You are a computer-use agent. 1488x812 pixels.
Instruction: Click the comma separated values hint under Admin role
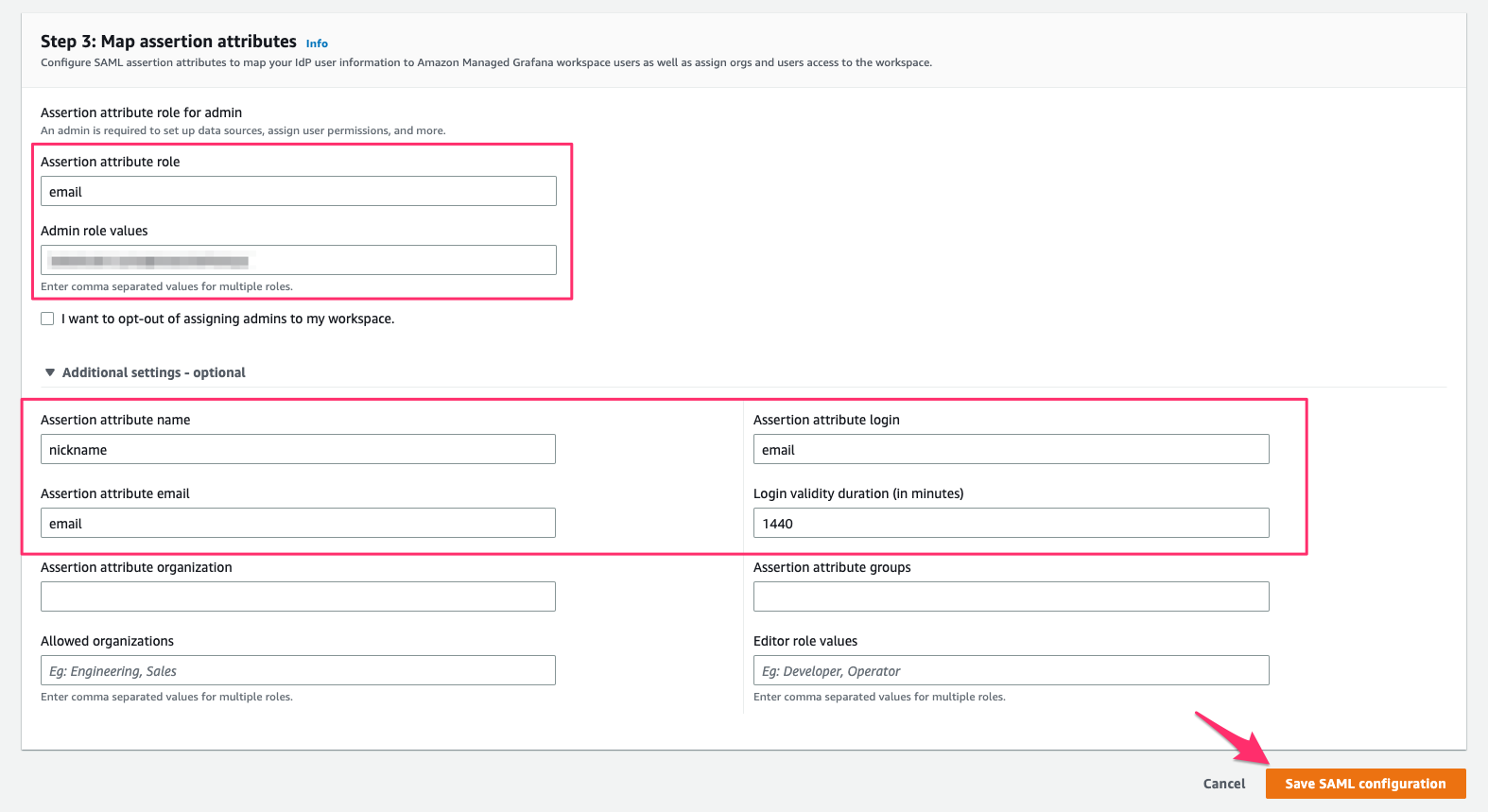(x=166, y=286)
